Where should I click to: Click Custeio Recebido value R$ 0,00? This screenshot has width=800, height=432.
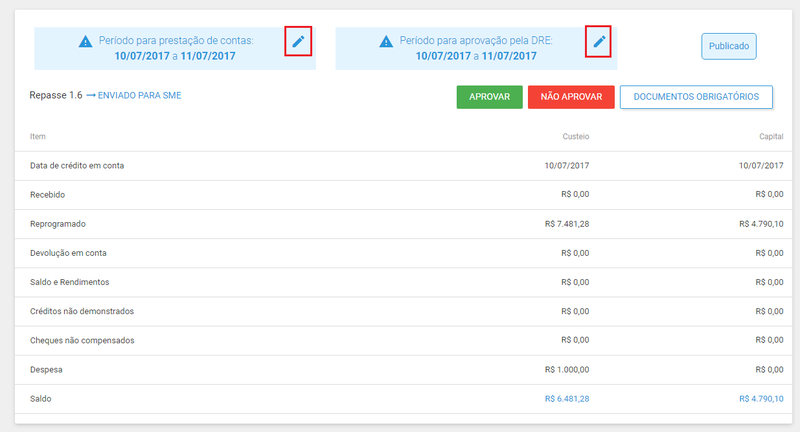tap(575, 194)
